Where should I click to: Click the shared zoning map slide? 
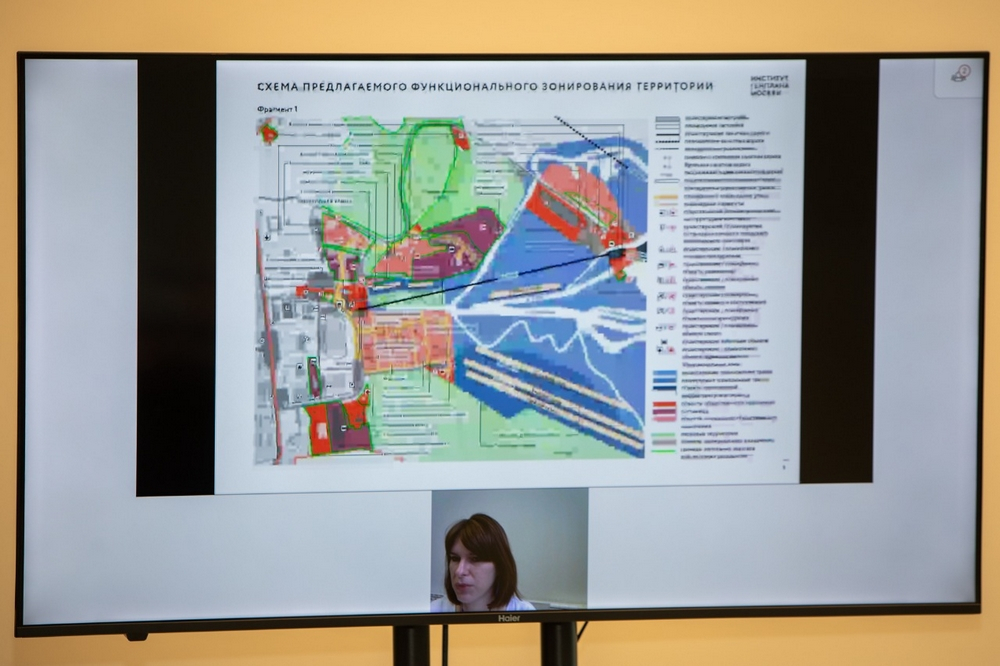click(x=510, y=276)
